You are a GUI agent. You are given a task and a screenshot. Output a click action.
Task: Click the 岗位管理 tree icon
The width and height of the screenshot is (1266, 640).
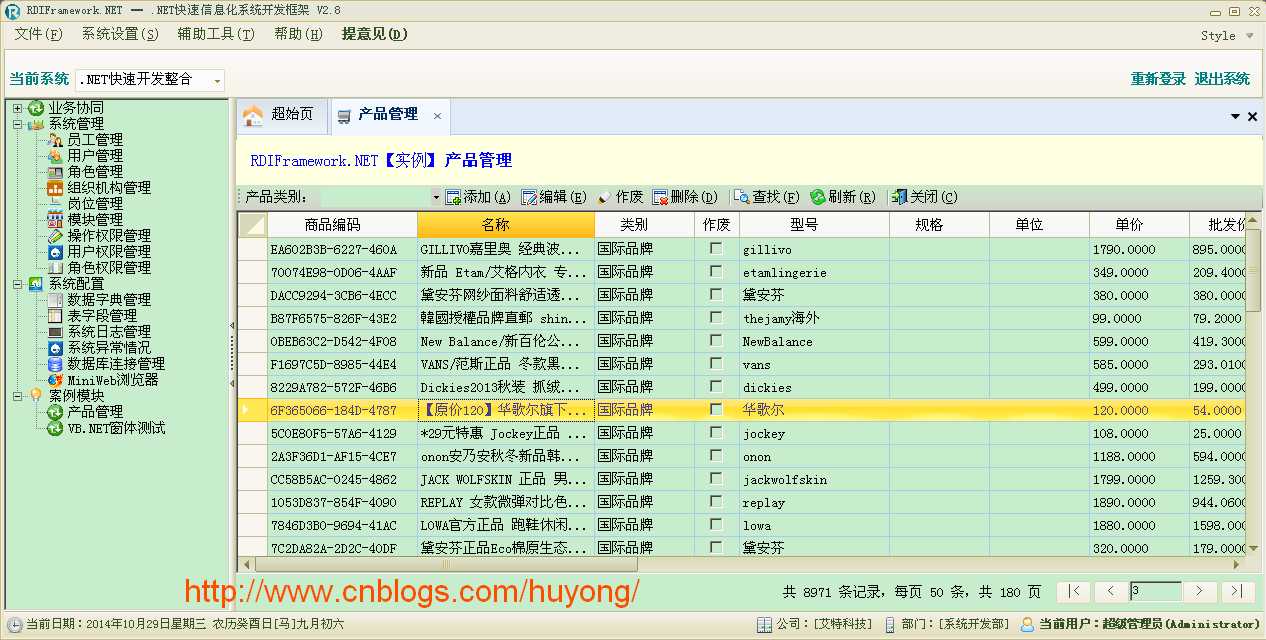(56, 204)
